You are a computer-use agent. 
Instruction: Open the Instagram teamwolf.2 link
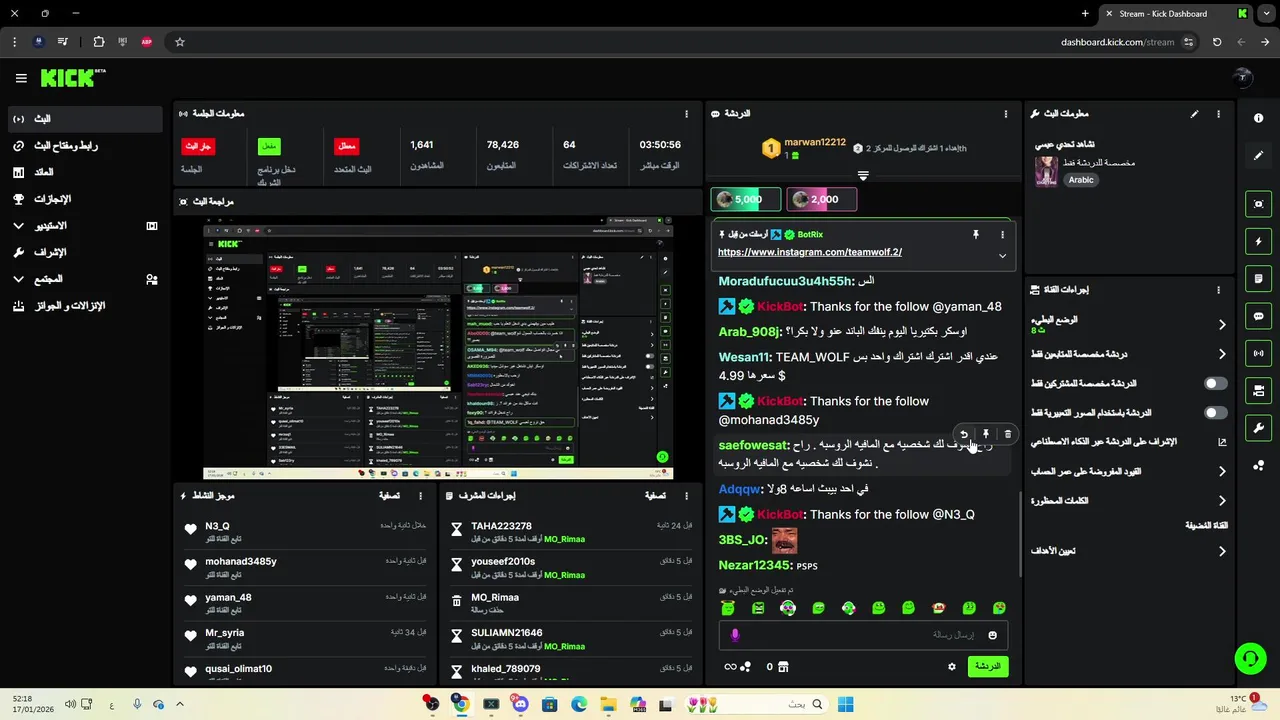pyautogui.click(x=810, y=252)
